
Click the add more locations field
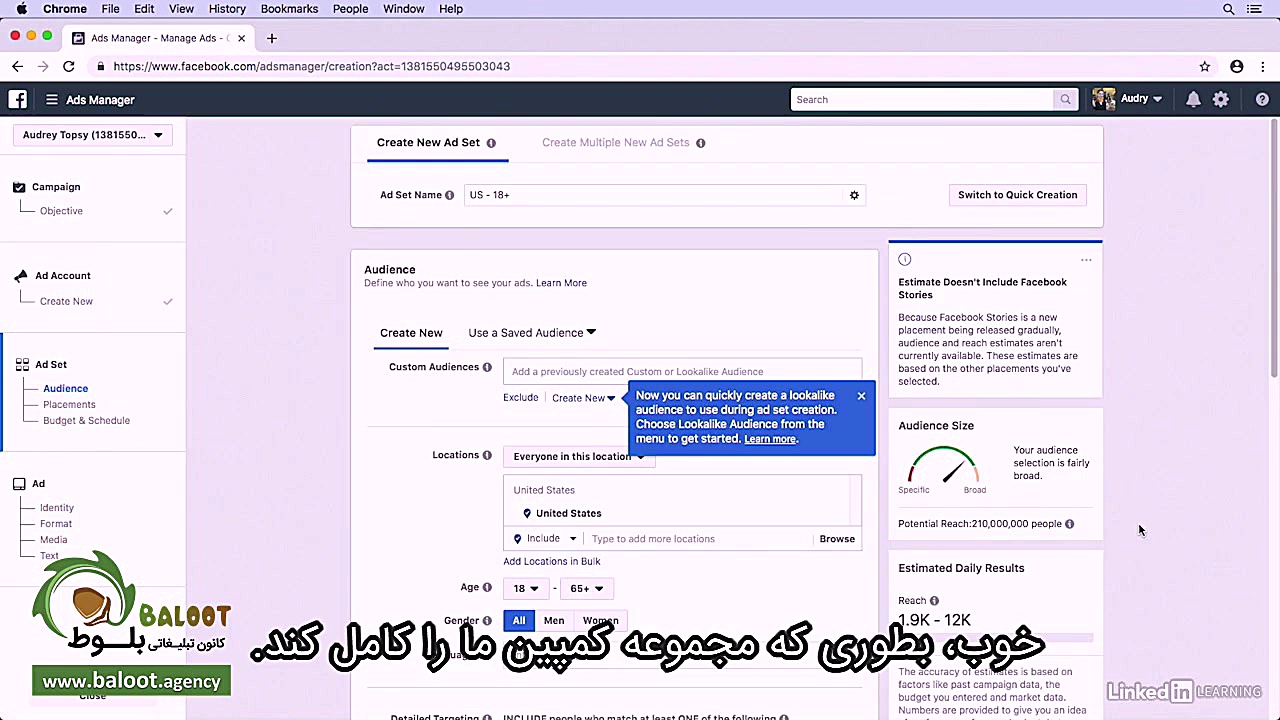[x=700, y=539]
